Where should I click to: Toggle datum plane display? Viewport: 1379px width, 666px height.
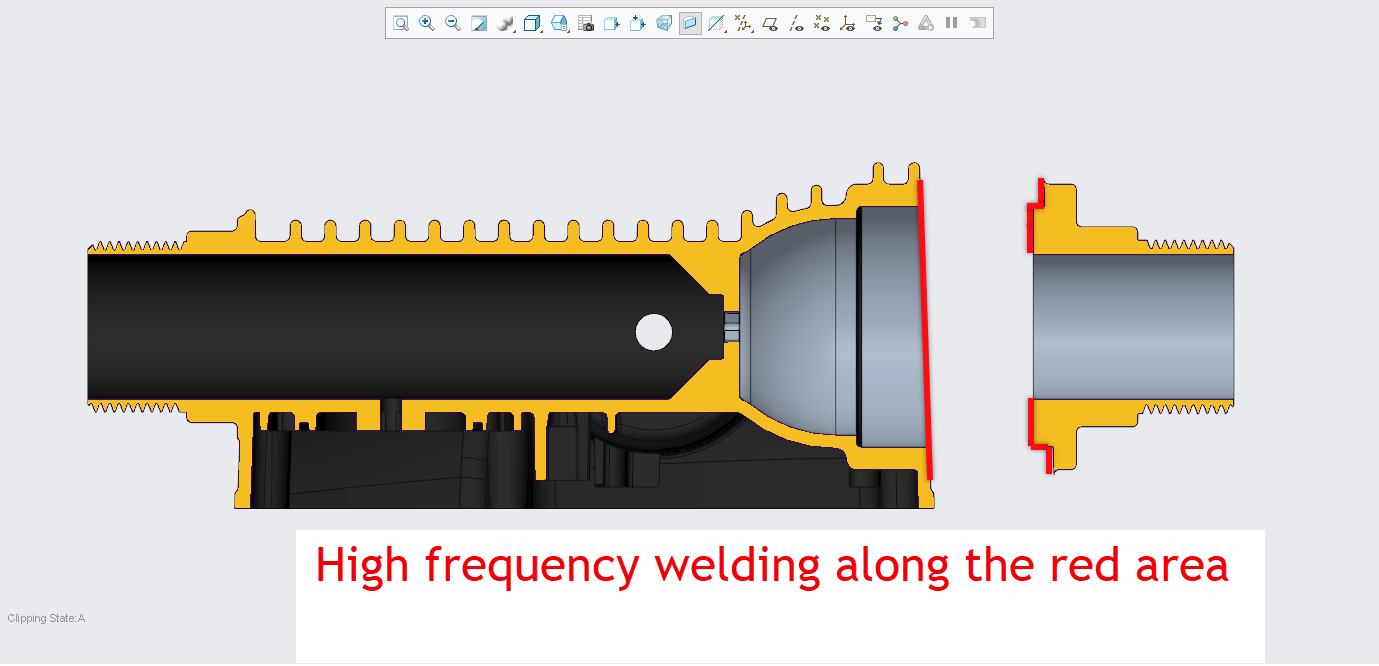coord(770,23)
